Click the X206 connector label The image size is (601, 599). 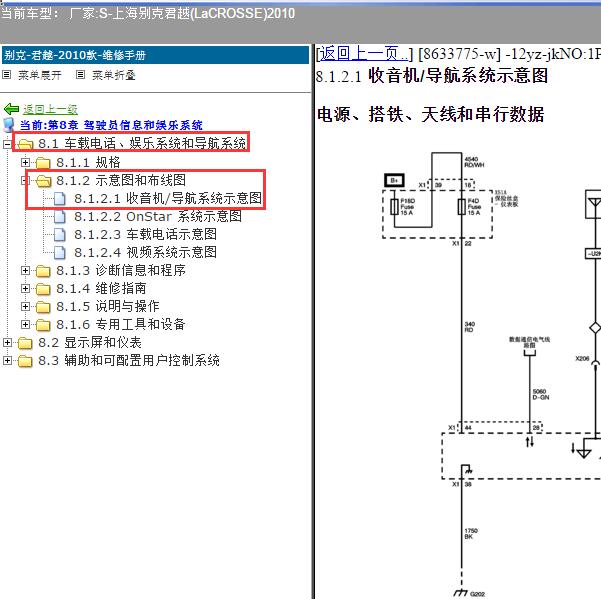[582, 359]
